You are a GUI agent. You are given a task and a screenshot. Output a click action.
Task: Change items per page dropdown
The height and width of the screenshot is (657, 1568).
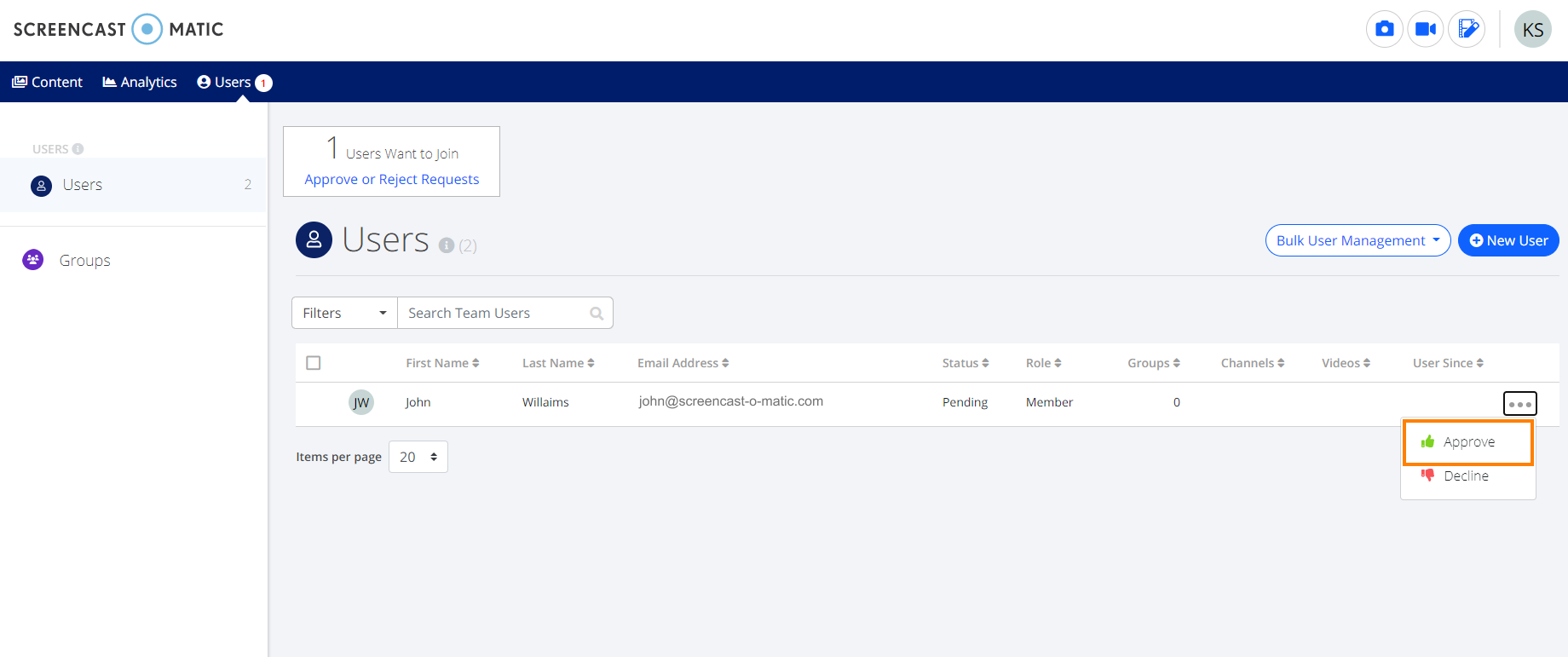pos(418,457)
